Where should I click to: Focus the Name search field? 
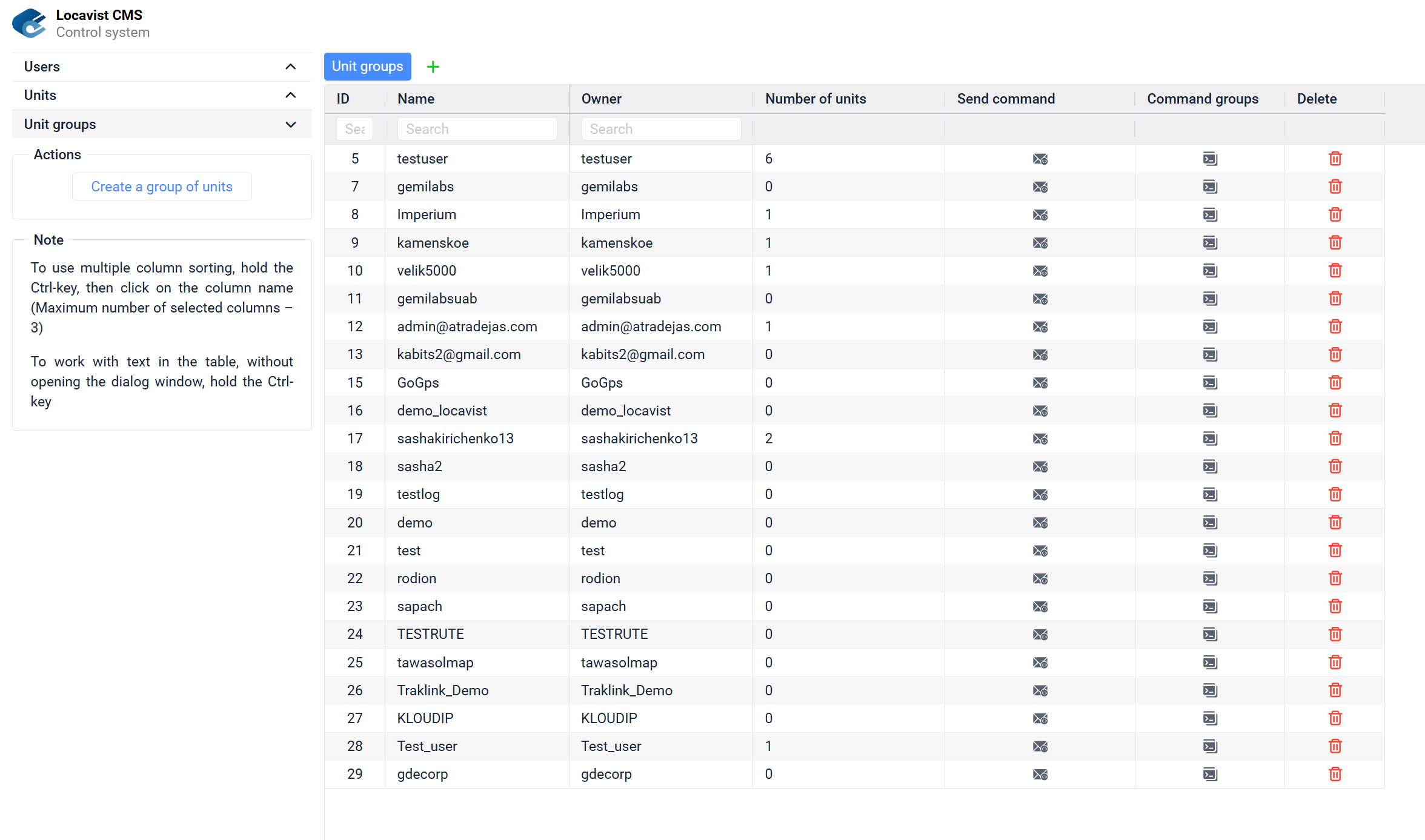click(477, 129)
